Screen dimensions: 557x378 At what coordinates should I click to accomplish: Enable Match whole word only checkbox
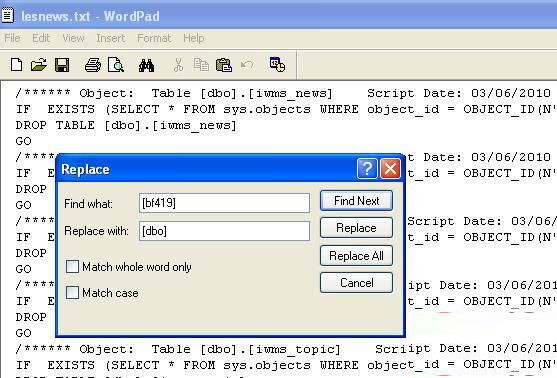click(x=72, y=266)
